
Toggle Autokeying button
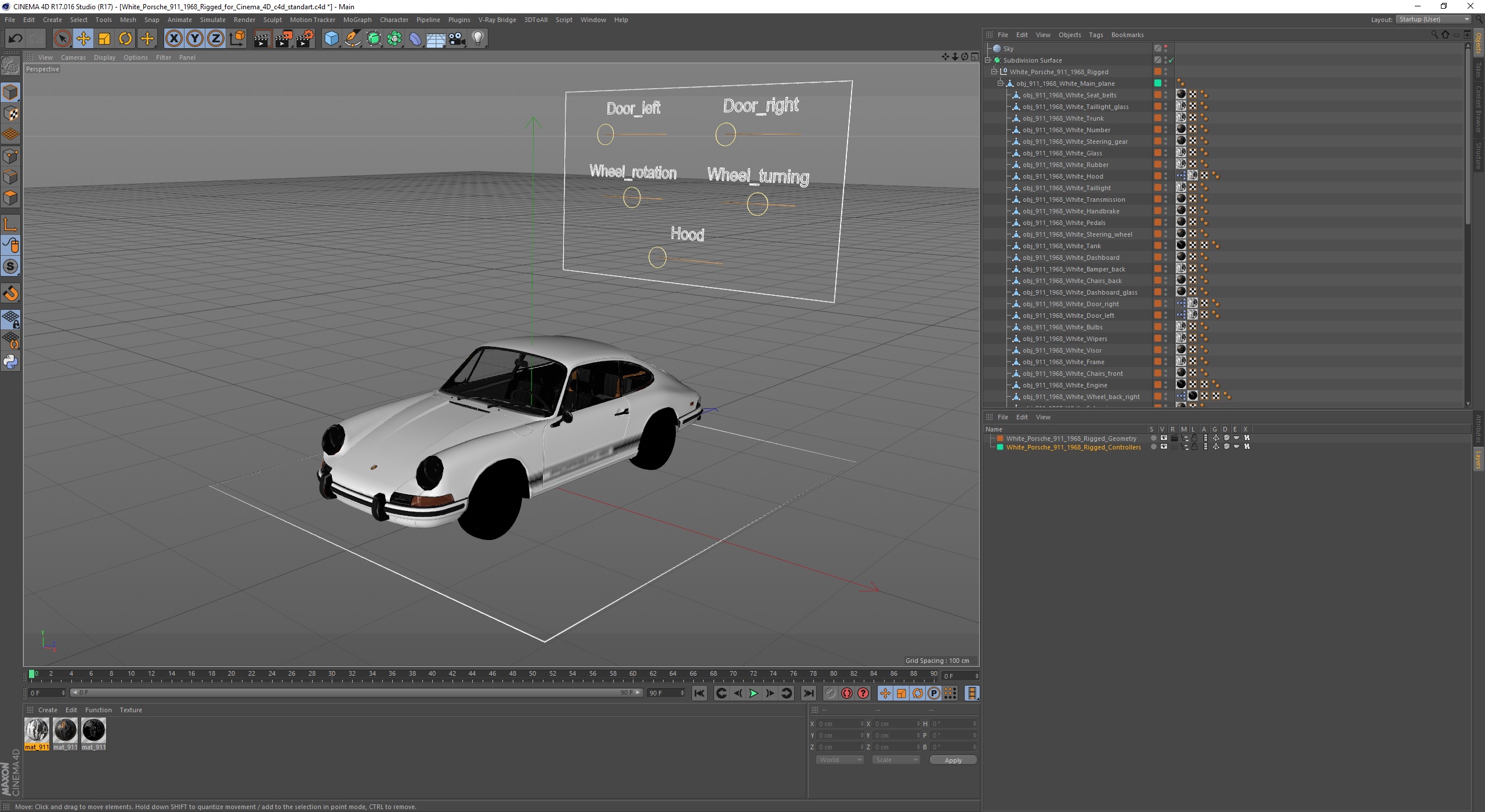point(847,693)
